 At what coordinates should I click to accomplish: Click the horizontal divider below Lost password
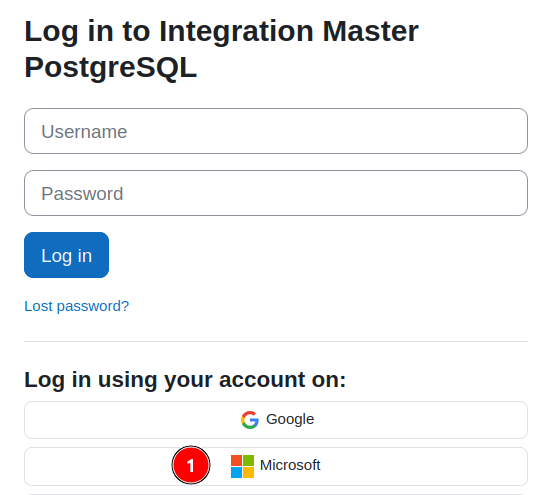(276, 342)
